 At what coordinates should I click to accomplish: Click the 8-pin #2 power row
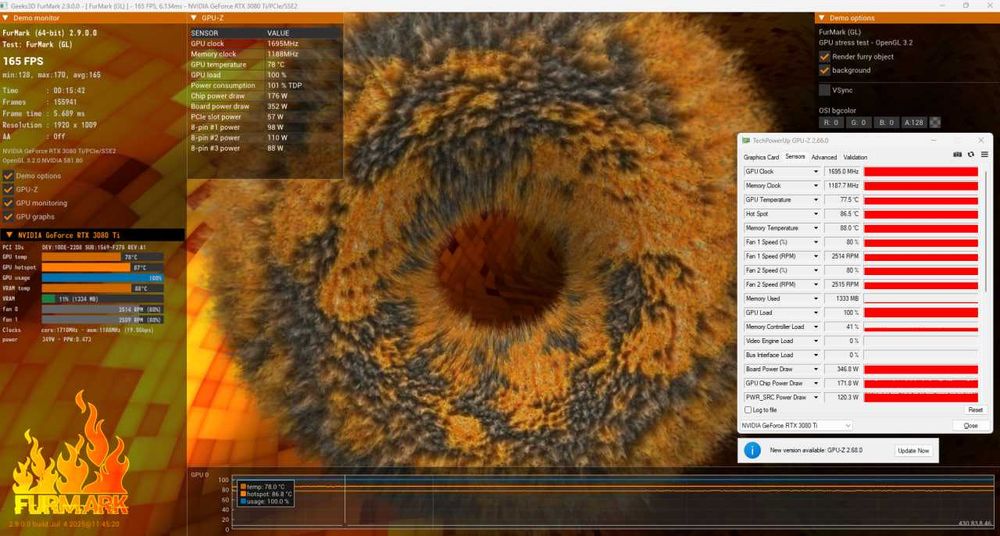(x=265, y=138)
